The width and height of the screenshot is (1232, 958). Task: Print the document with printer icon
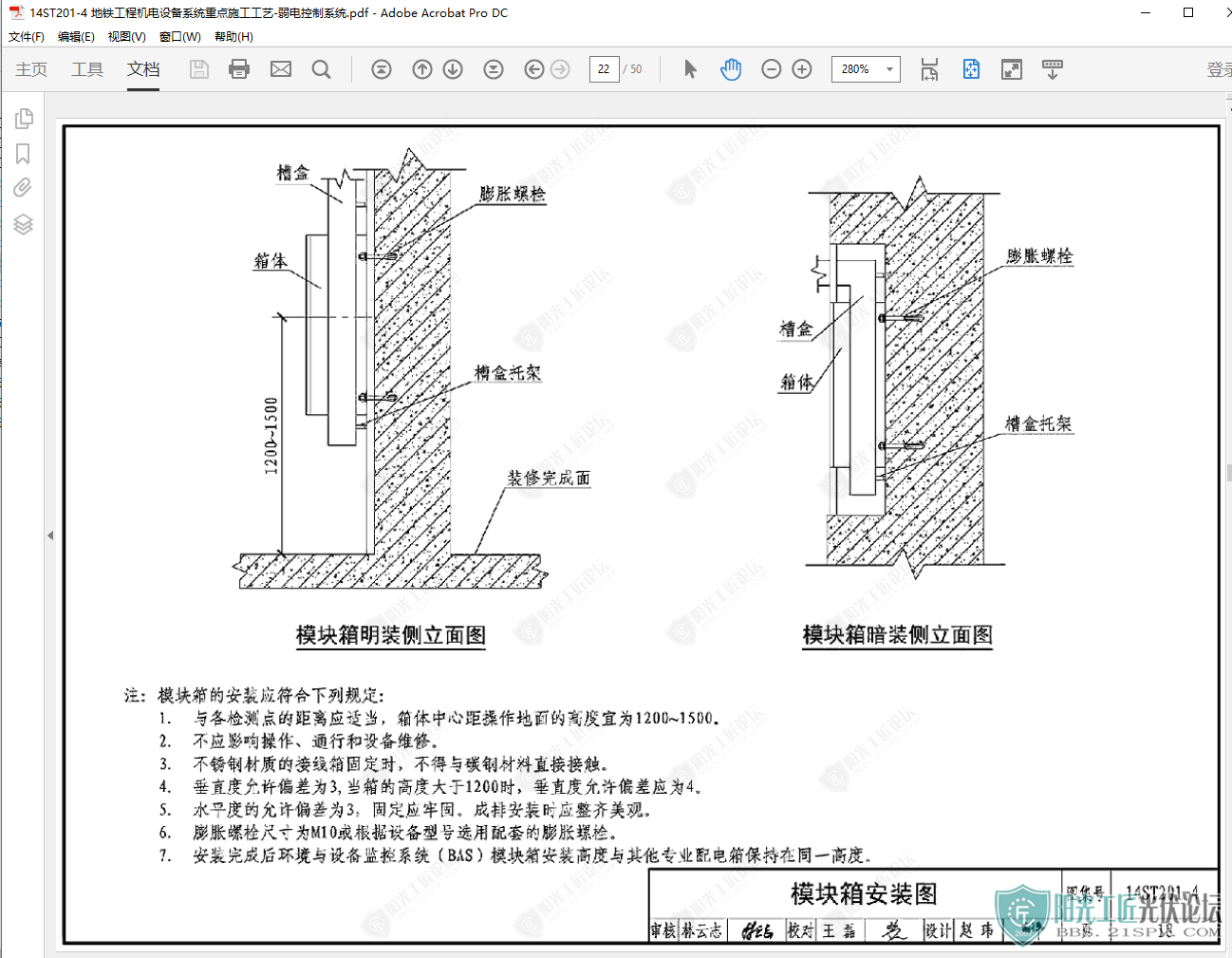pos(239,69)
